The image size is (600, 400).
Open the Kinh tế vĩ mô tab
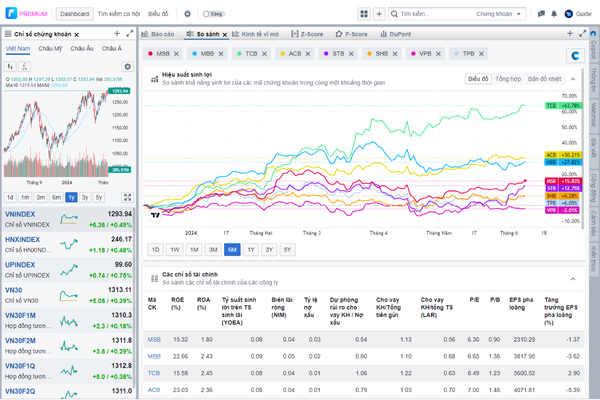coord(255,34)
